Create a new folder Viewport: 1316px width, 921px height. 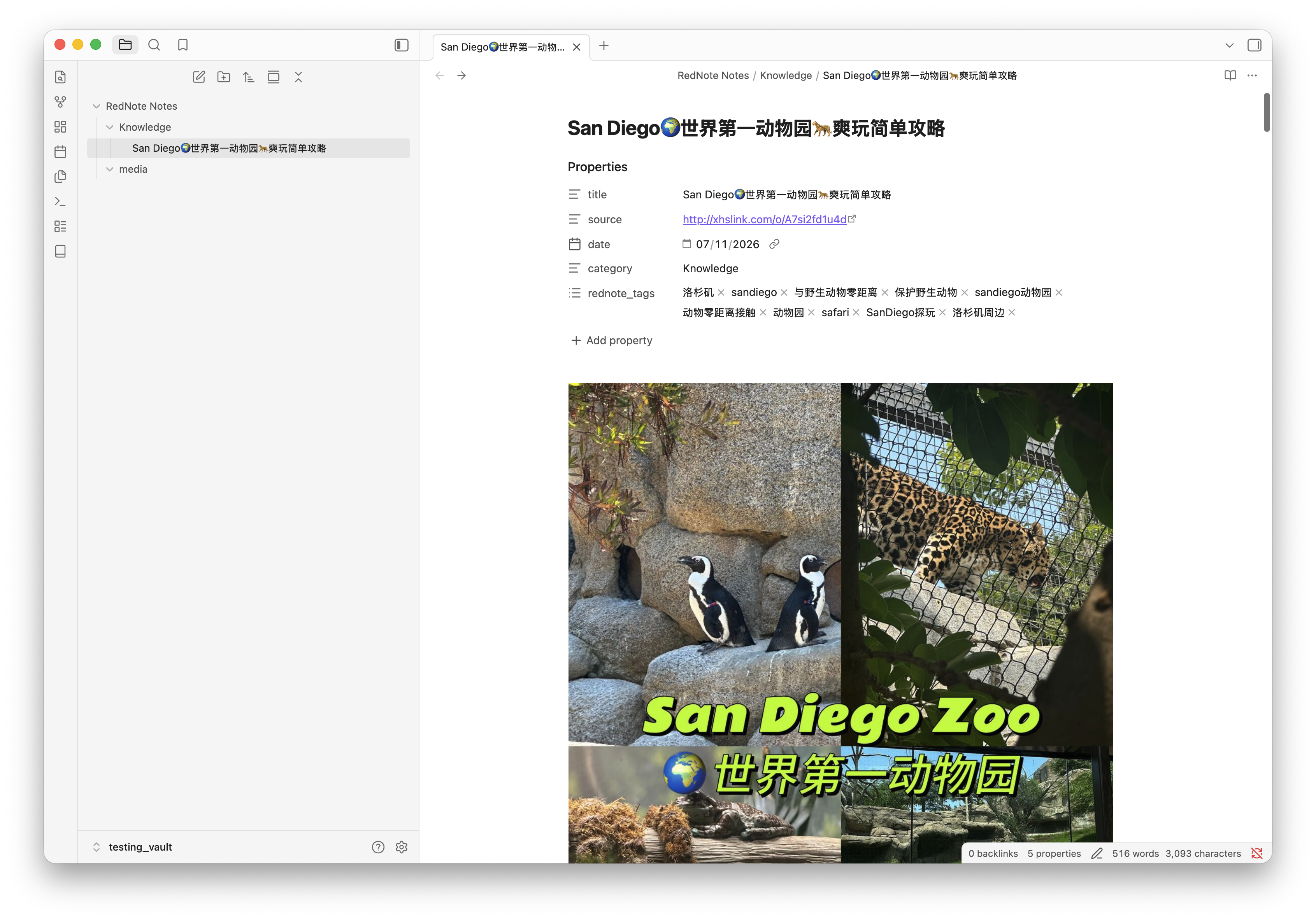pyautogui.click(x=223, y=77)
